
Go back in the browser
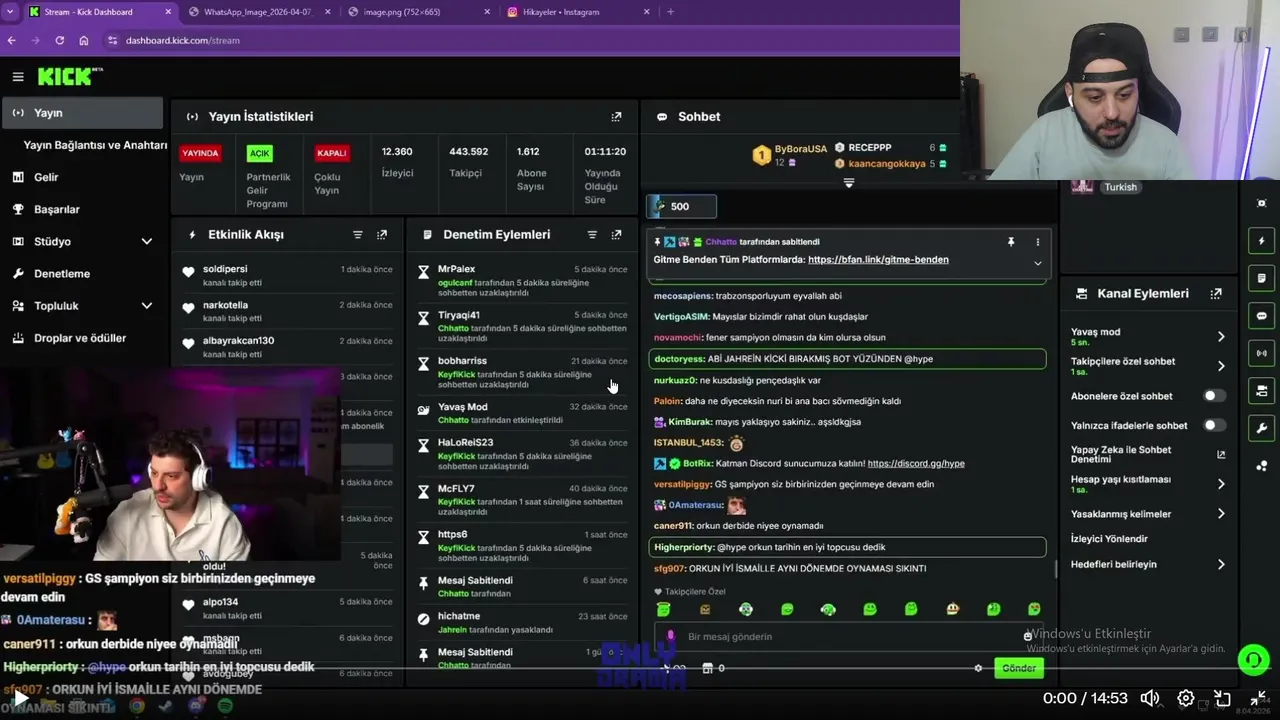[12, 41]
